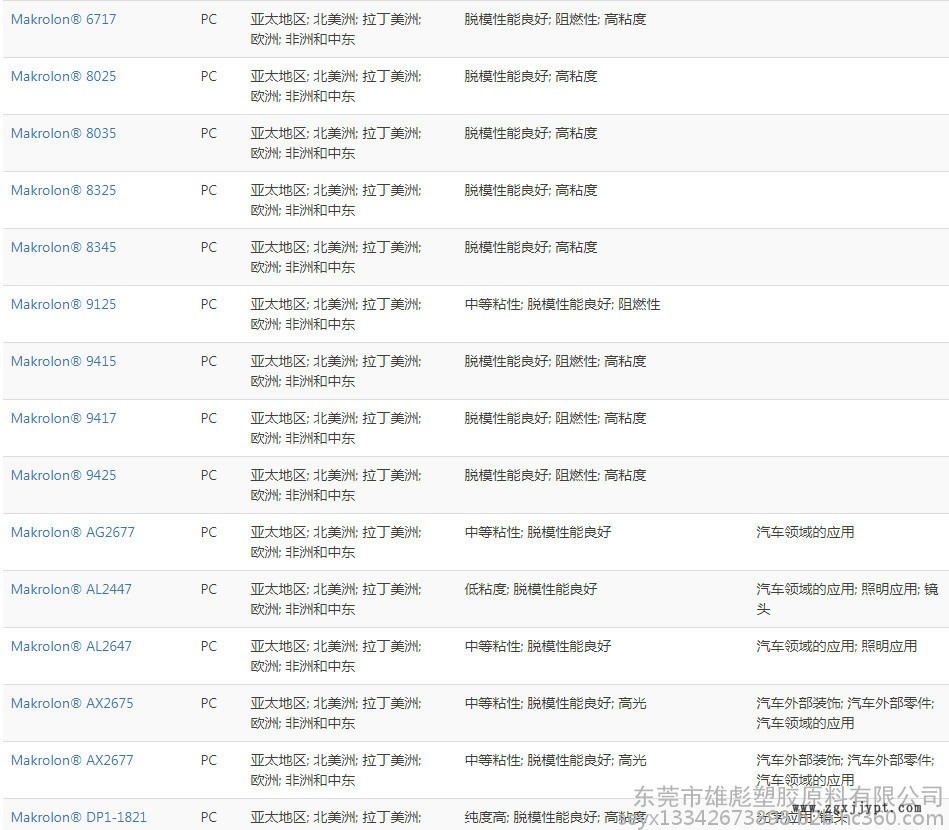Open Makrolon® 8035 product page
Viewport: 949px width, 830px height.
tap(63, 133)
